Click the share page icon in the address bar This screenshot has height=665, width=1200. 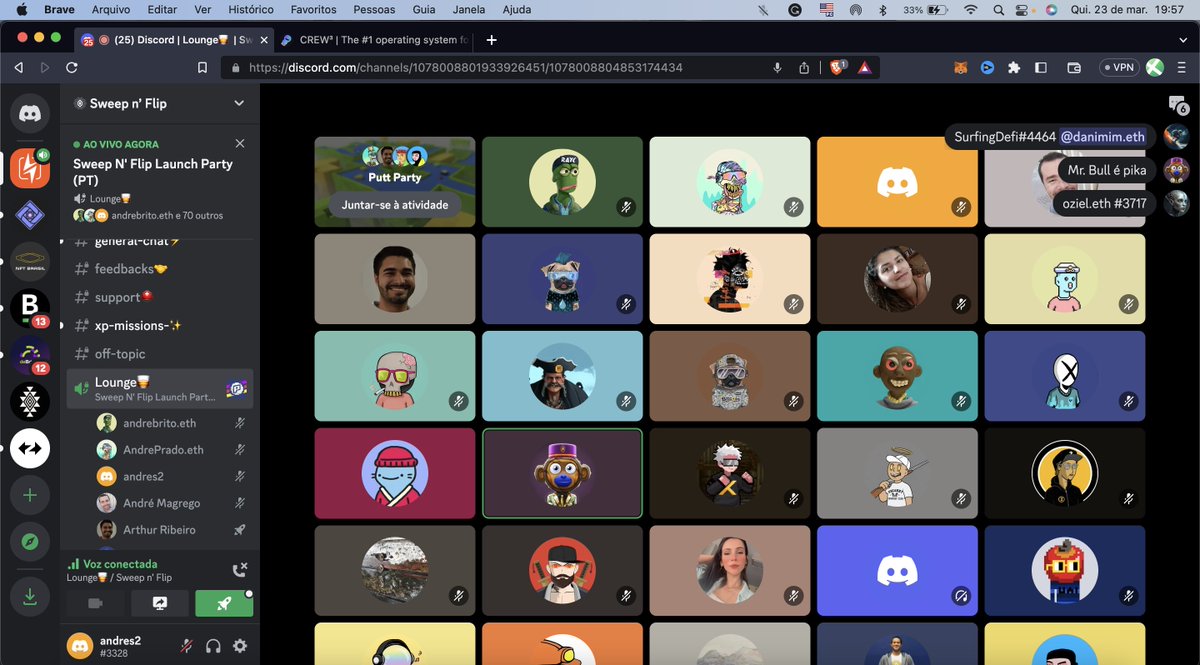(x=804, y=68)
